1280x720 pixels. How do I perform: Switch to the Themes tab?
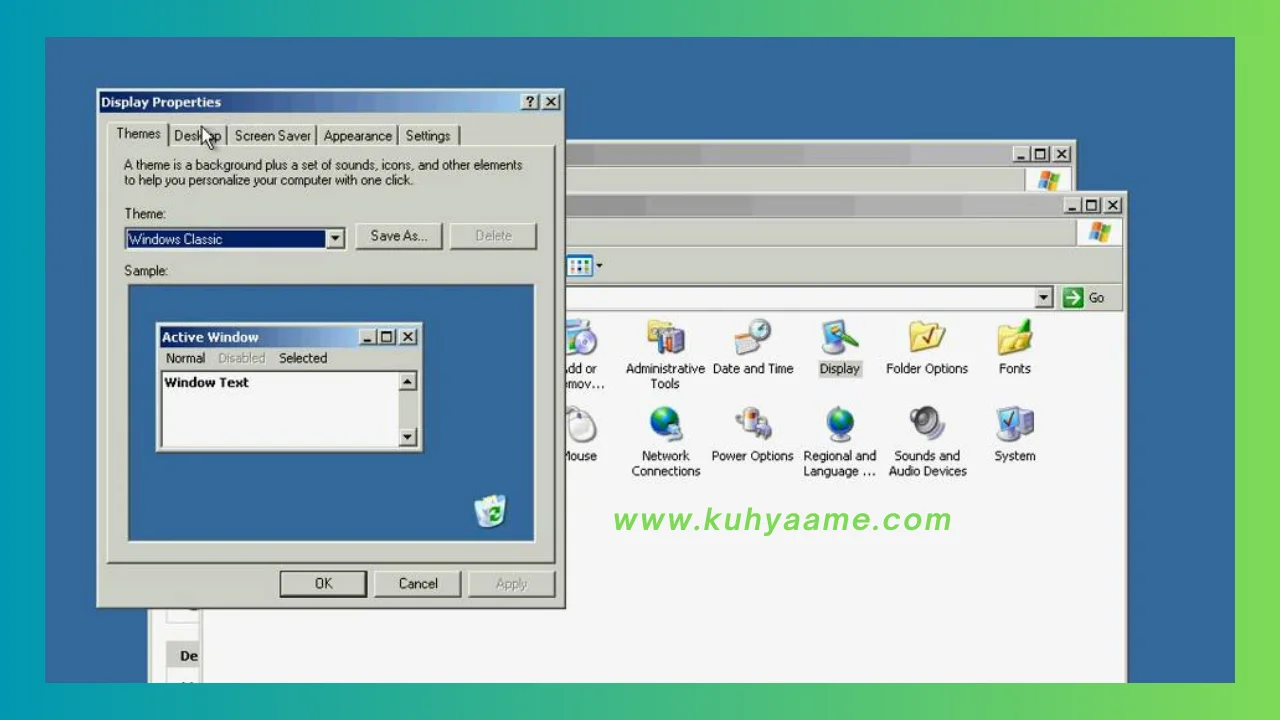point(138,134)
